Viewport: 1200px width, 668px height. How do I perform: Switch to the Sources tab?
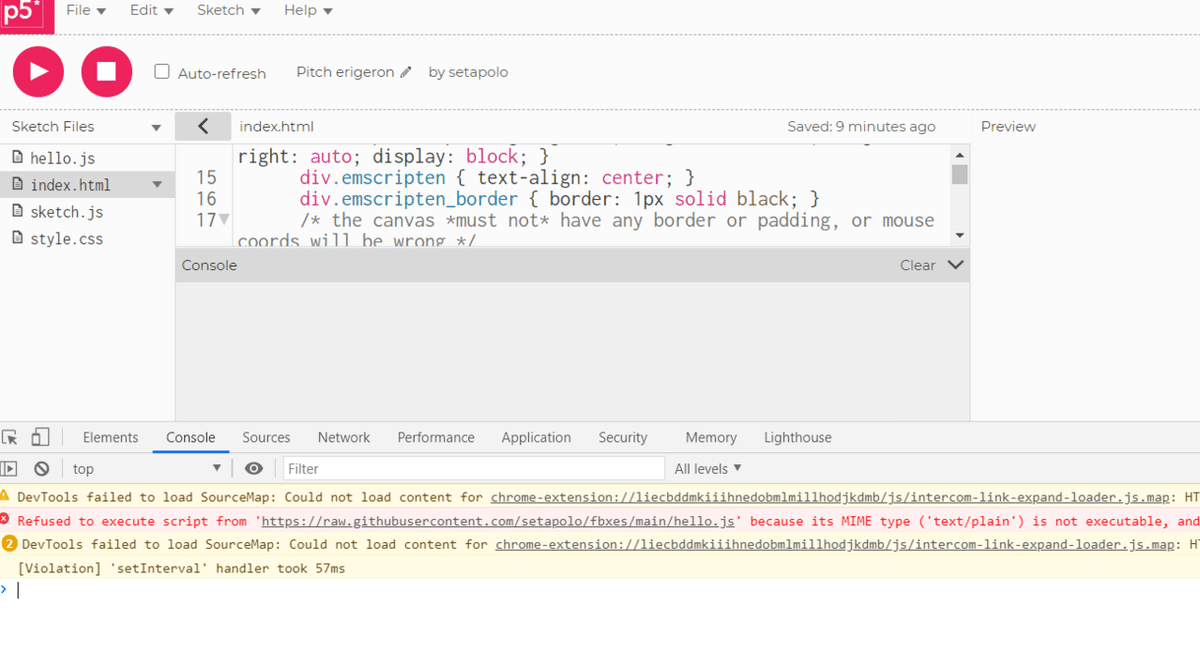click(266, 437)
